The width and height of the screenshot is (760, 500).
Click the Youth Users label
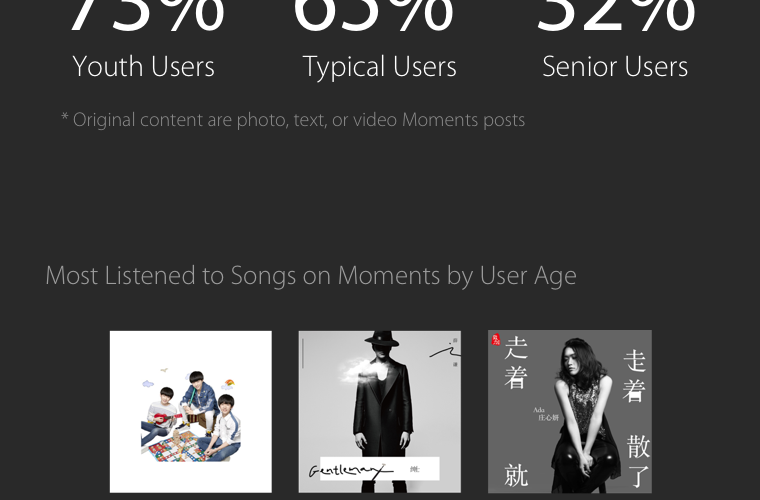143,67
